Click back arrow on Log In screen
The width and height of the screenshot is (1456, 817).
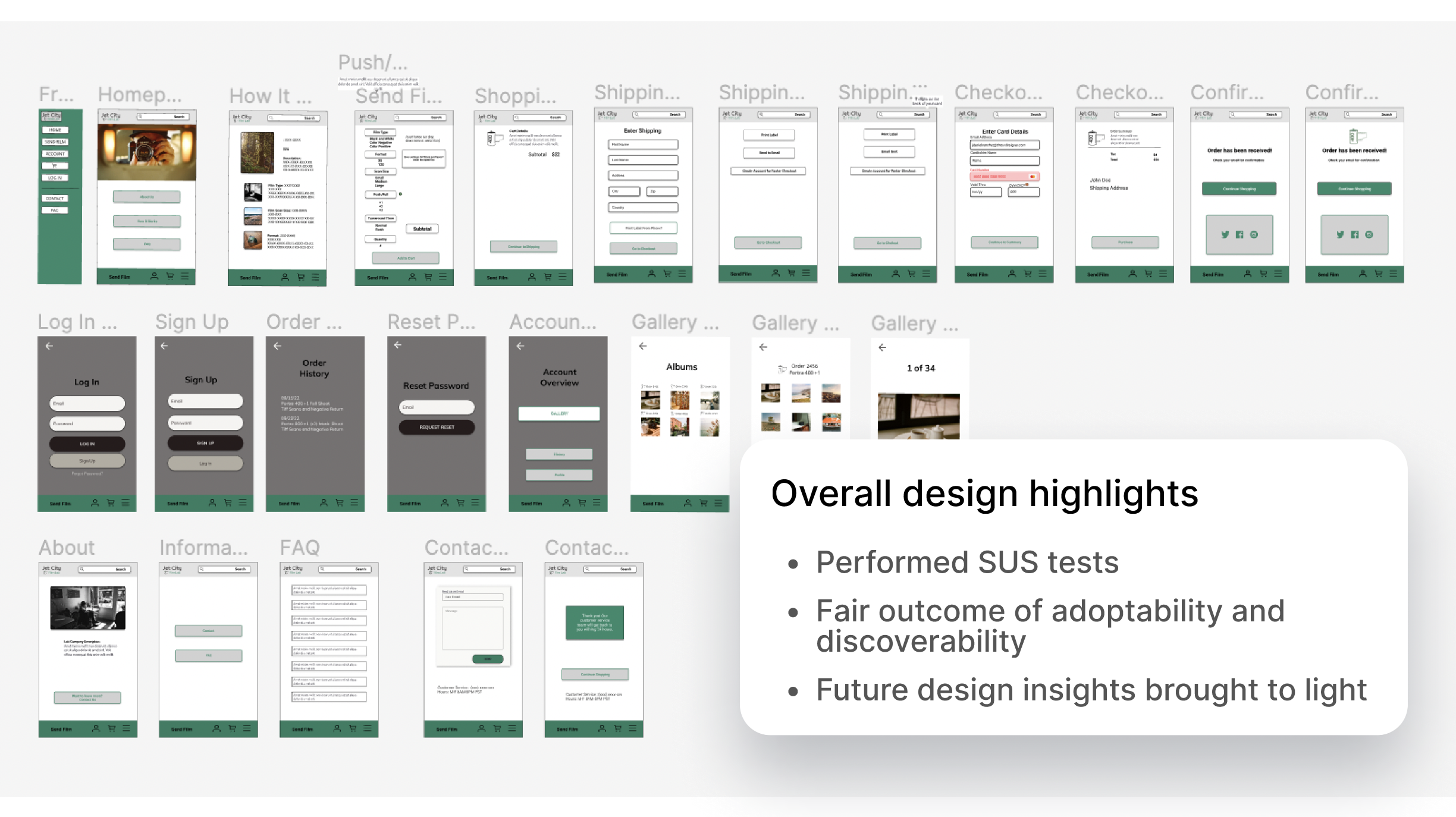click(x=49, y=346)
